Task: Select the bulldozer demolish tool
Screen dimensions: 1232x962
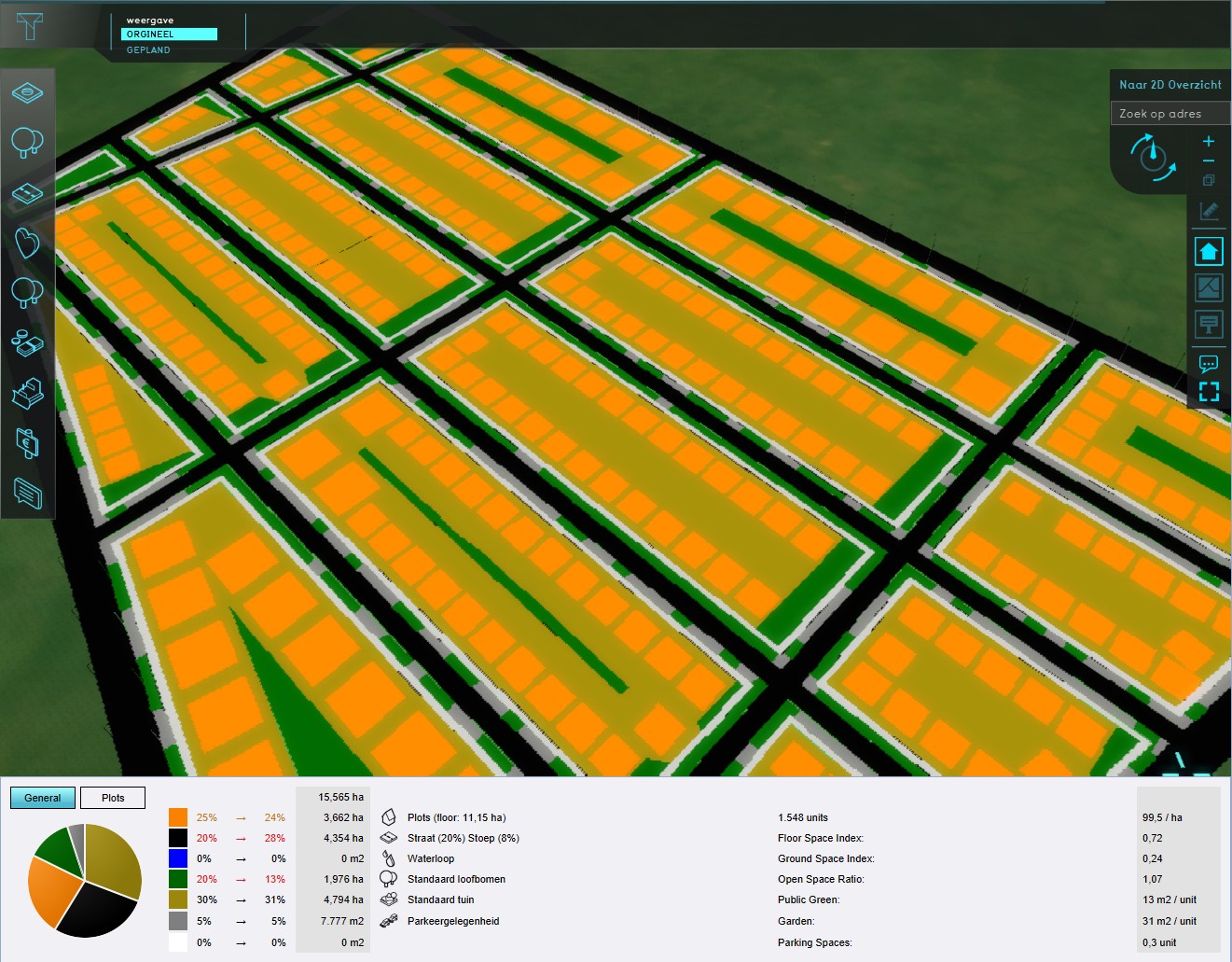Action: (x=27, y=393)
